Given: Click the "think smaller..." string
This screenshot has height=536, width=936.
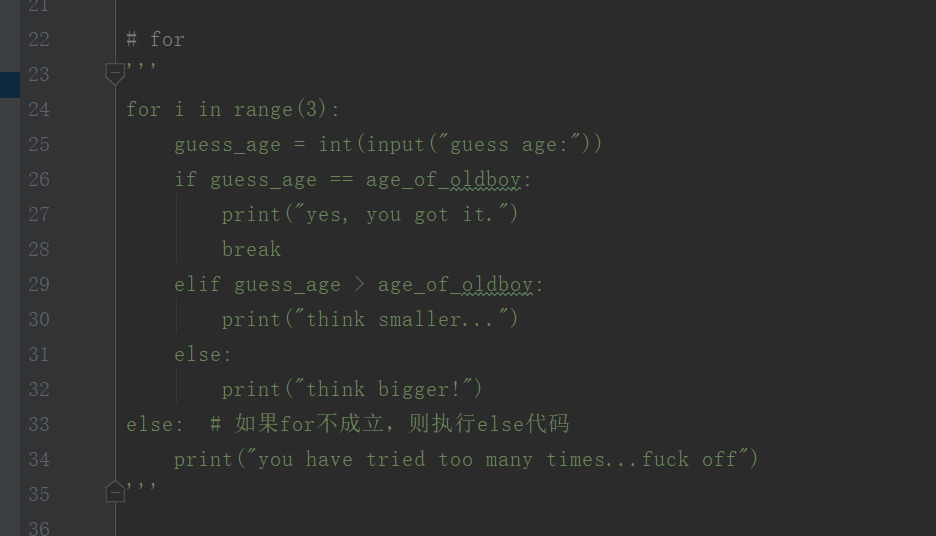Looking at the screenshot, I should (x=402, y=319).
